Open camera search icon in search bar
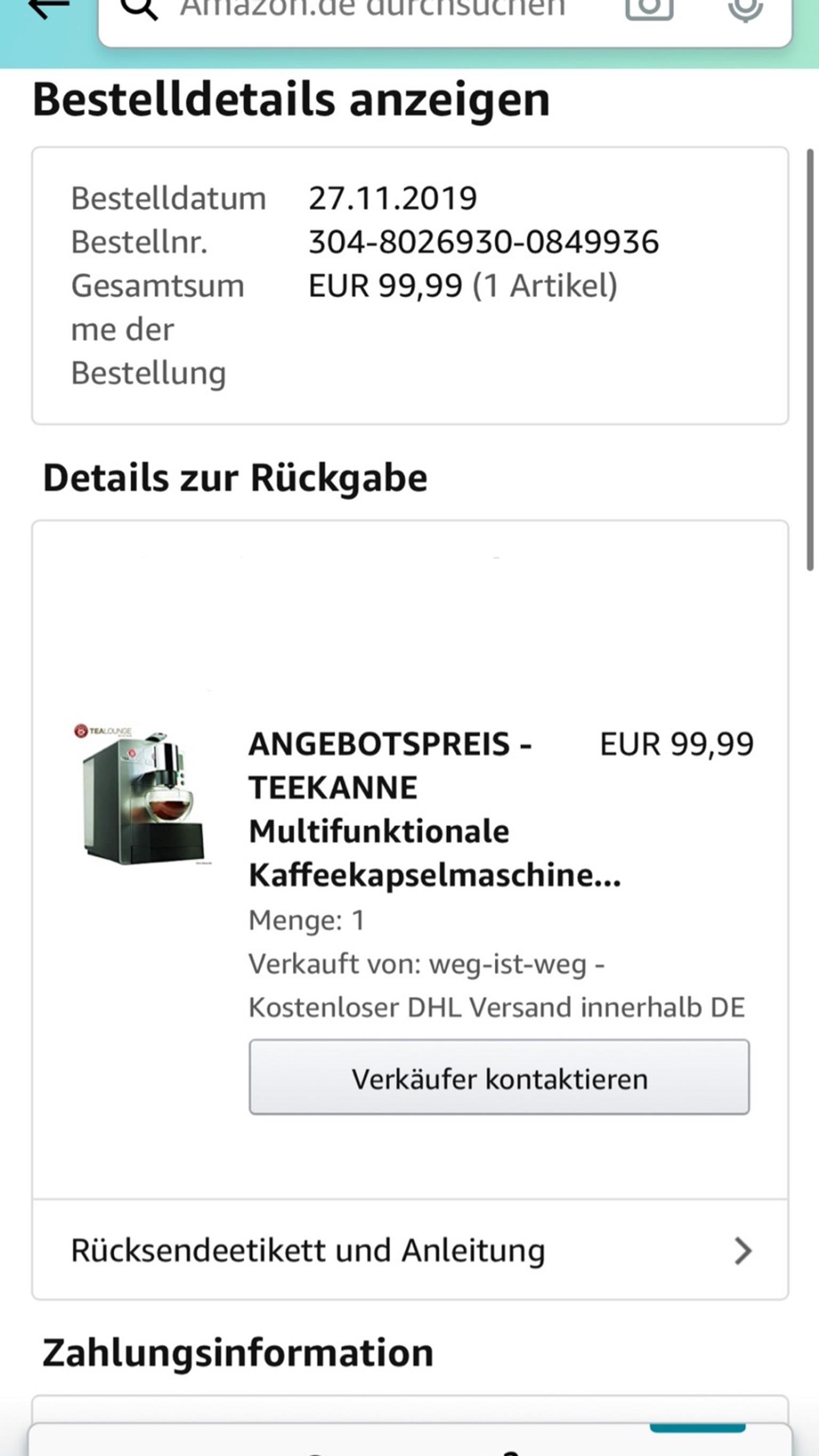The width and height of the screenshot is (819, 1456). pos(649,9)
